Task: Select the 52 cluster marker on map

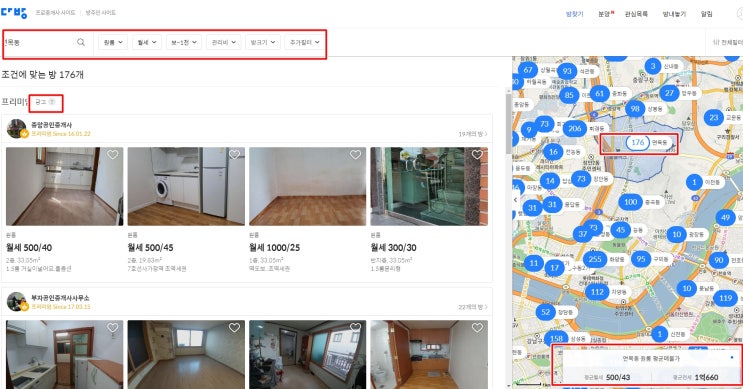Action: pos(545,312)
